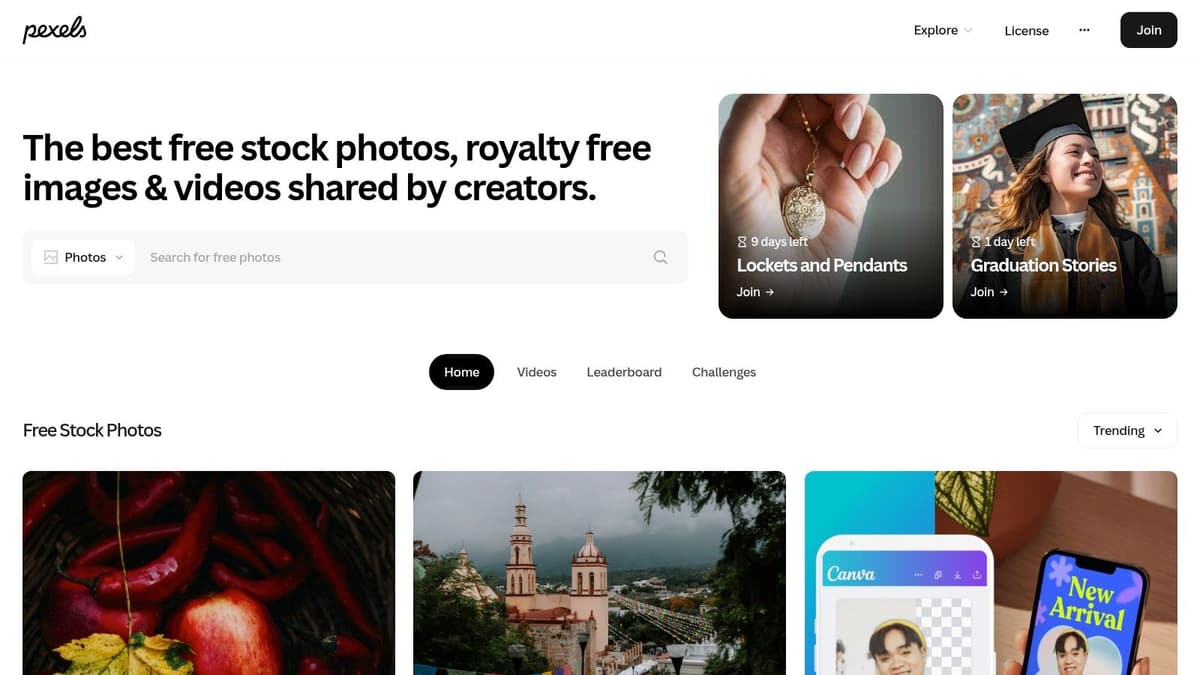Viewport: 1200px width, 675px height.
Task: Click the image icon in Photos selector
Action: [51, 257]
